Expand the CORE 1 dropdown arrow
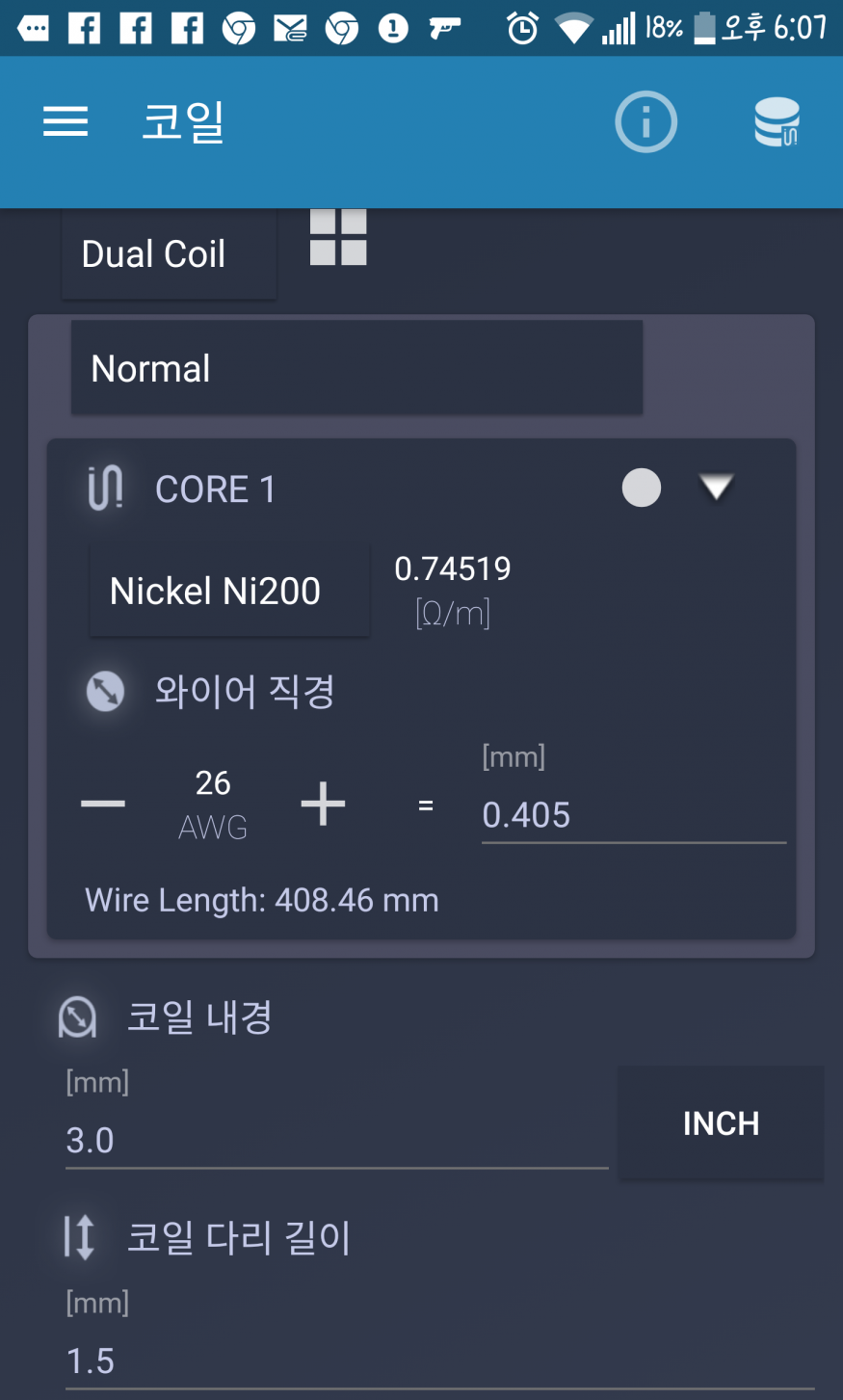The image size is (843, 1400). pyautogui.click(x=716, y=488)
